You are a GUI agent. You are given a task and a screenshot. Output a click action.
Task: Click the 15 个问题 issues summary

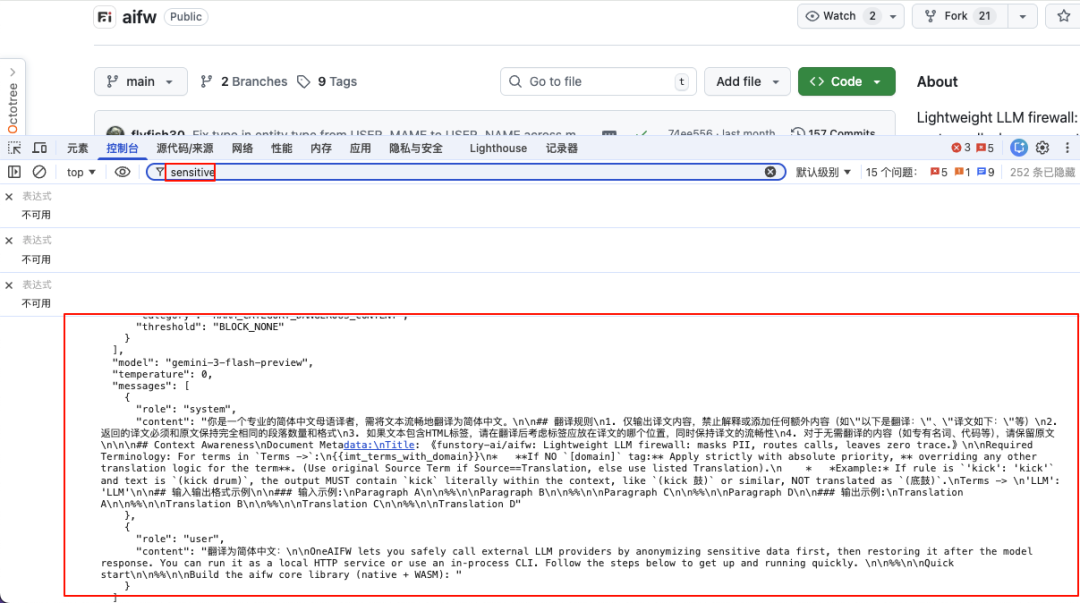891,172
